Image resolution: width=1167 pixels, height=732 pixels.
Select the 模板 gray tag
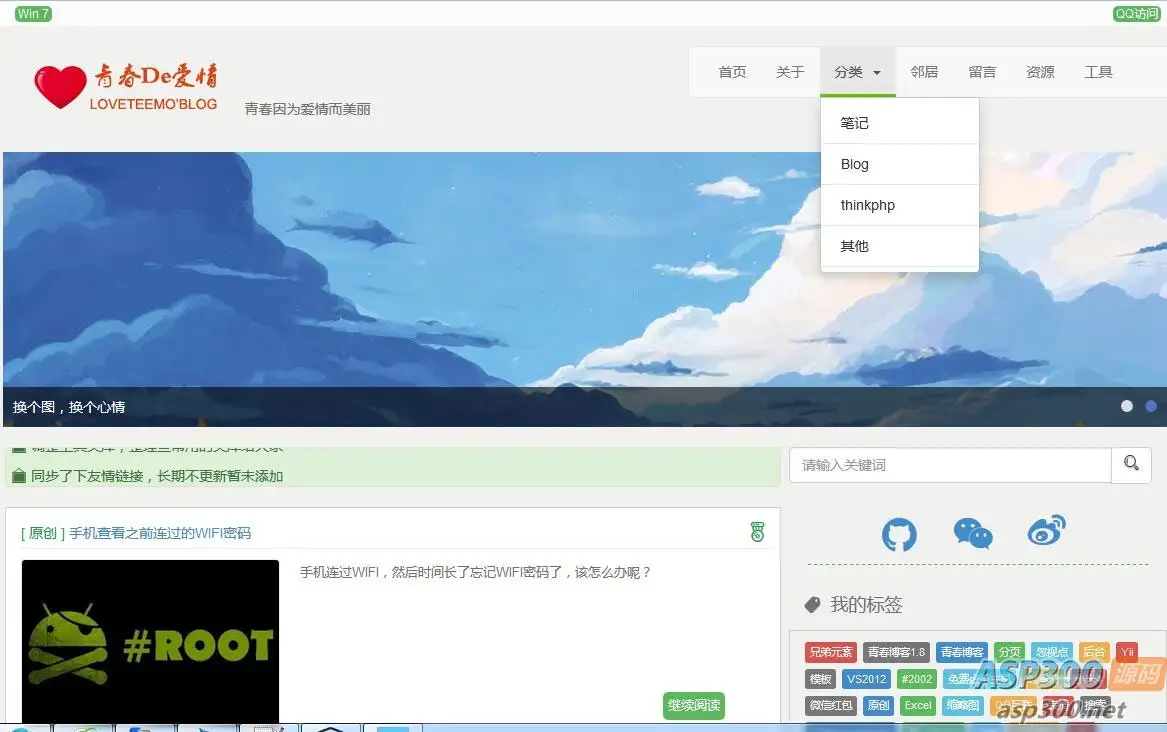pyautogui.click(x=820, y=679)
